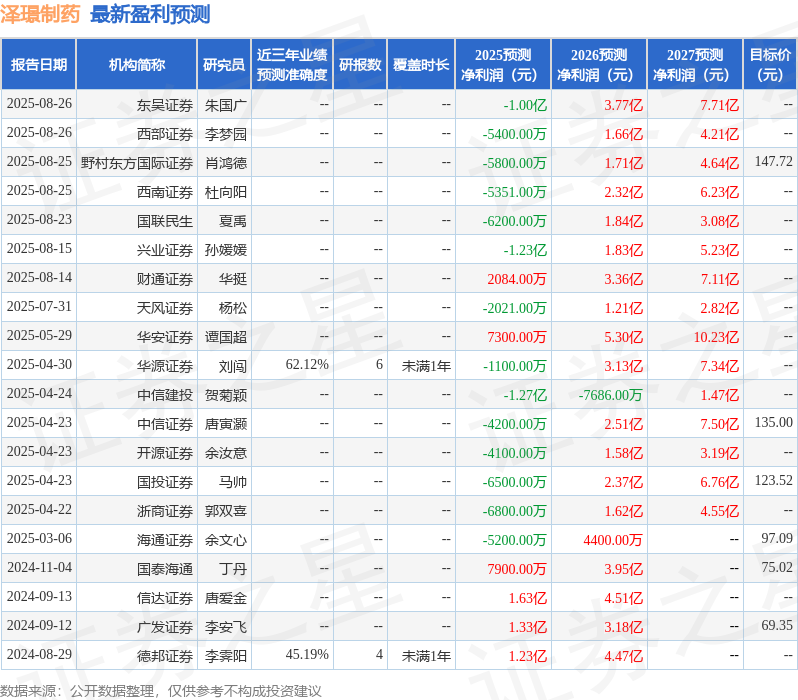This screenshot has width=798, height=700.
Task: Click analyst name 朱国广
Action: tap(225, 105)
